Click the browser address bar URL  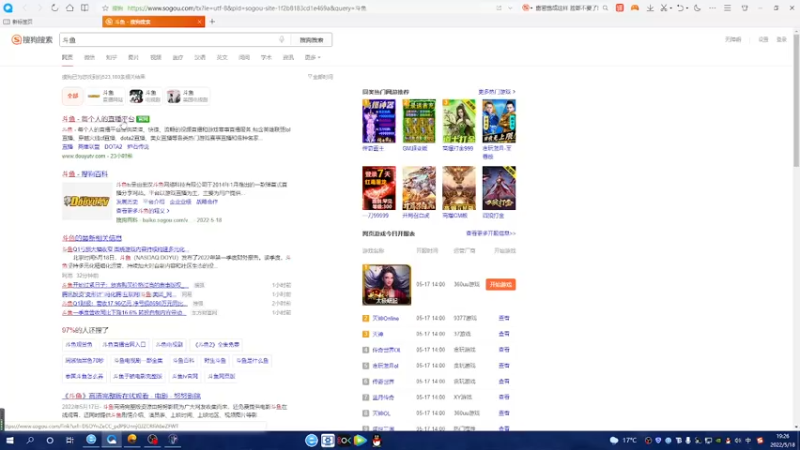click(247, 8)
